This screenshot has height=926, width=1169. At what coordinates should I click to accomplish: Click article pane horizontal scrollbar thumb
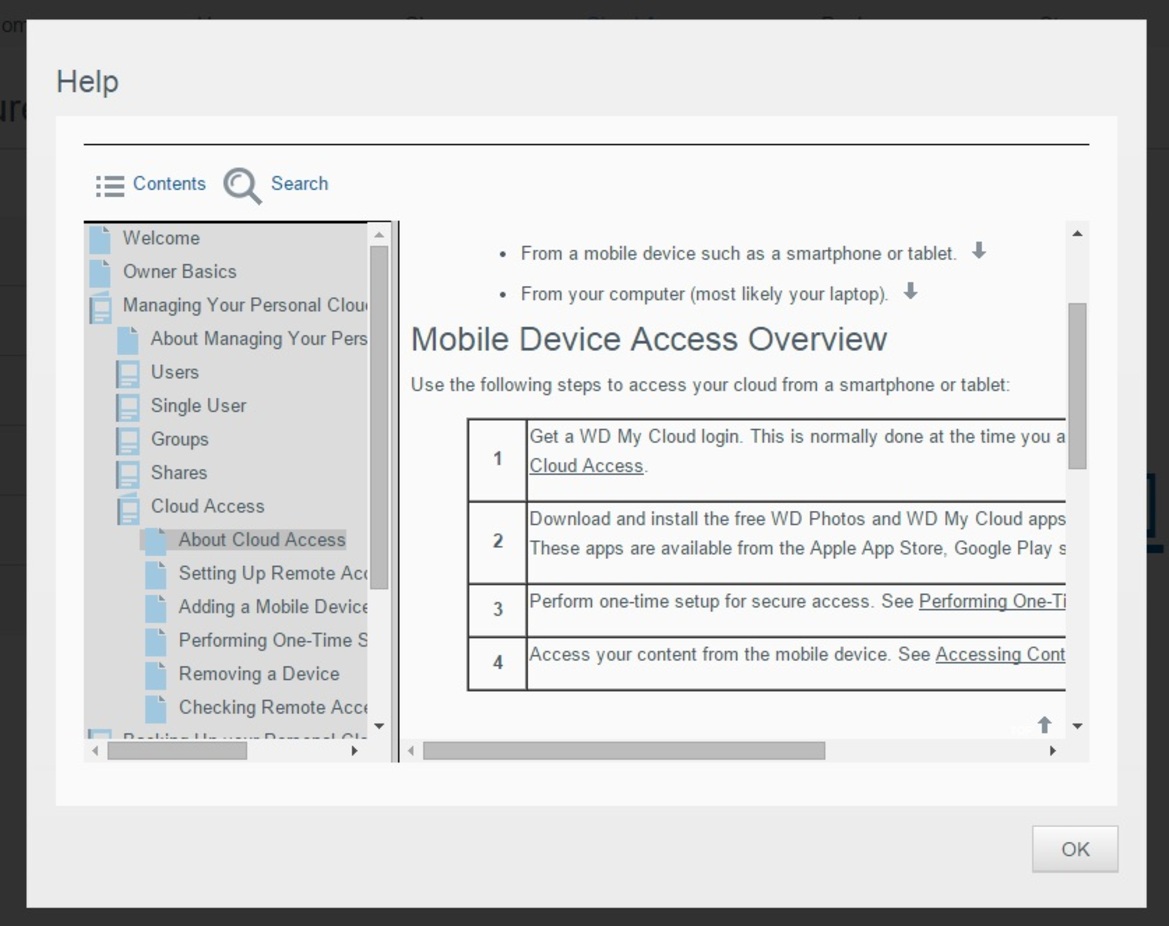[624, 751]
